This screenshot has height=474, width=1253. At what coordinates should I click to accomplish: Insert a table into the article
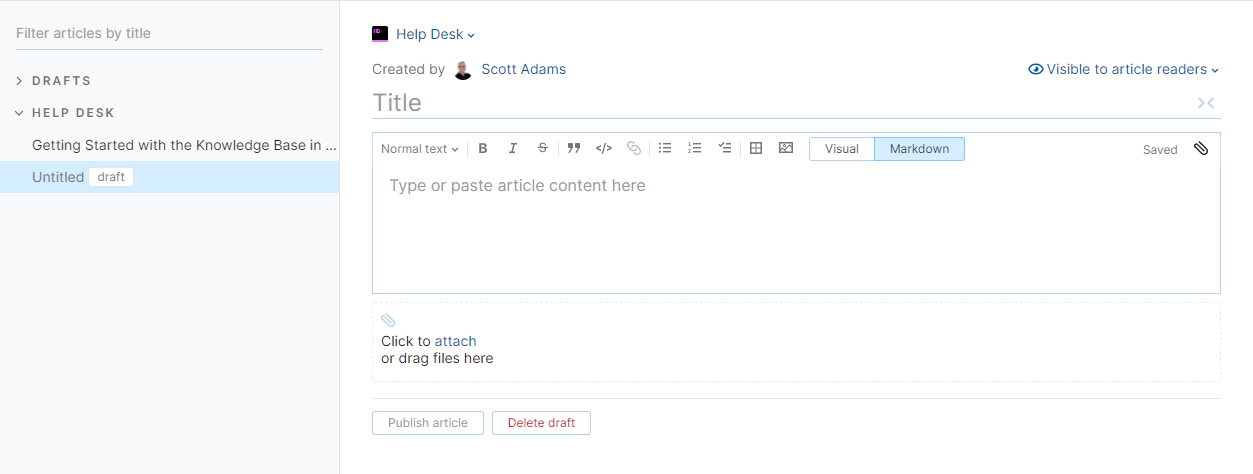[756, 149]
